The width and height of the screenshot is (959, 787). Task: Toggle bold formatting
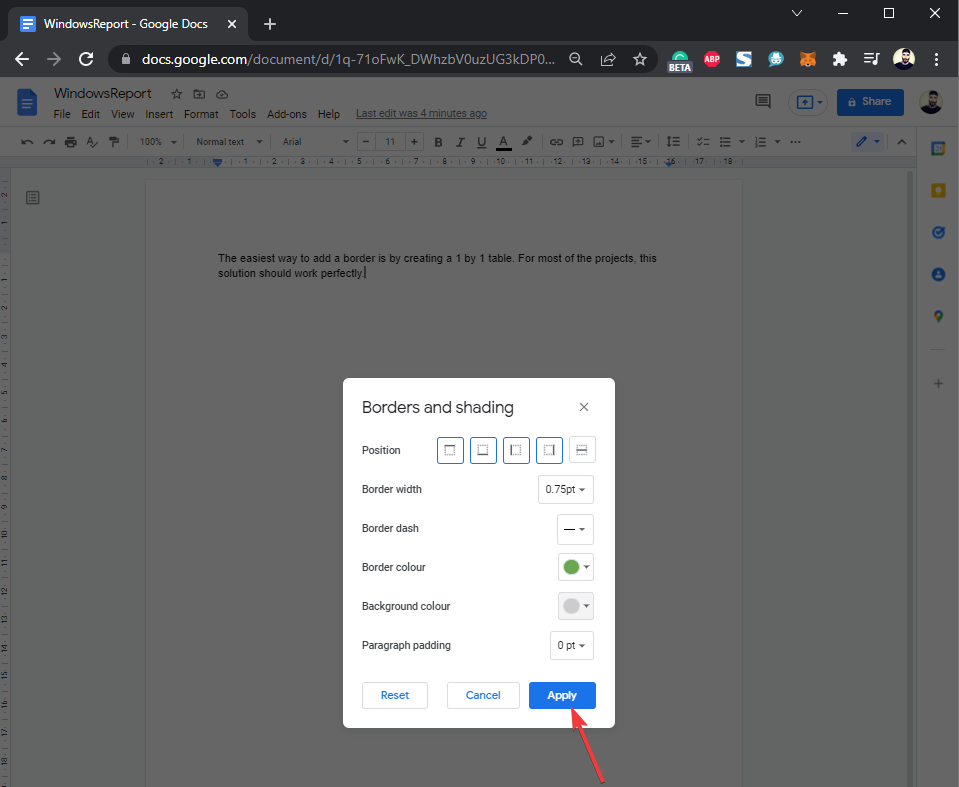point(438,142)
